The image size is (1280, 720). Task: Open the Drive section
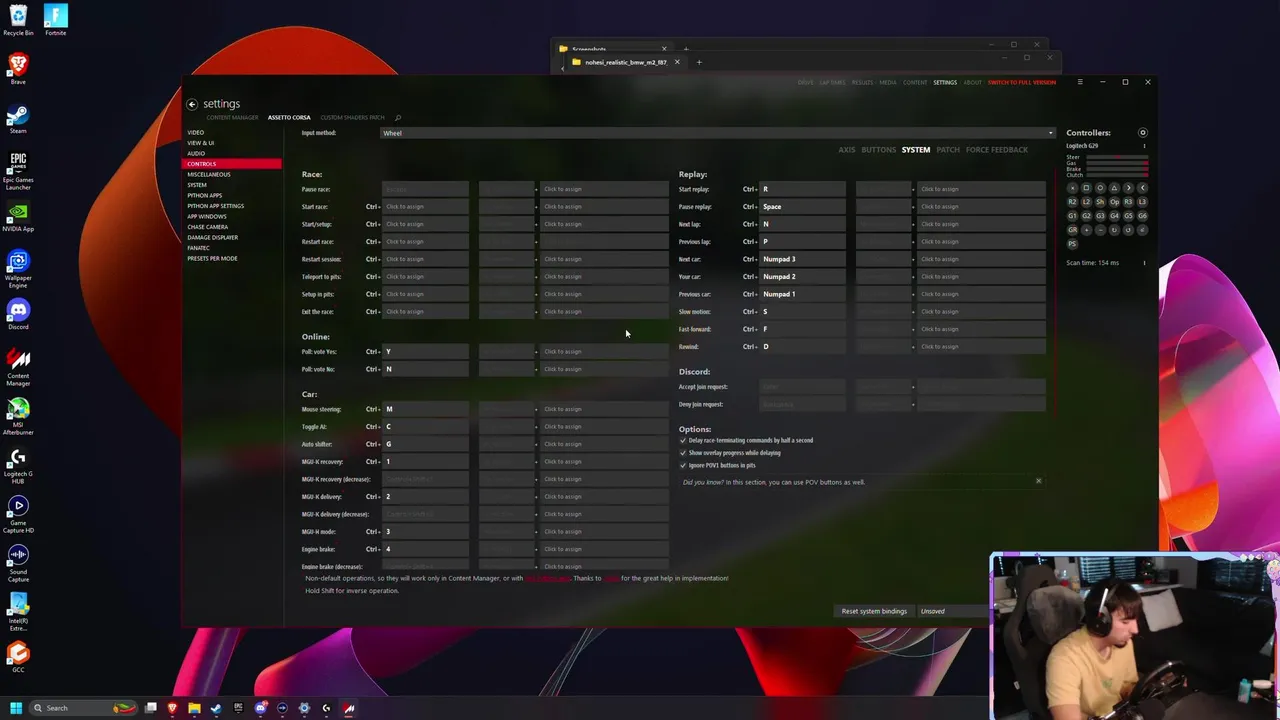point(806,82)
